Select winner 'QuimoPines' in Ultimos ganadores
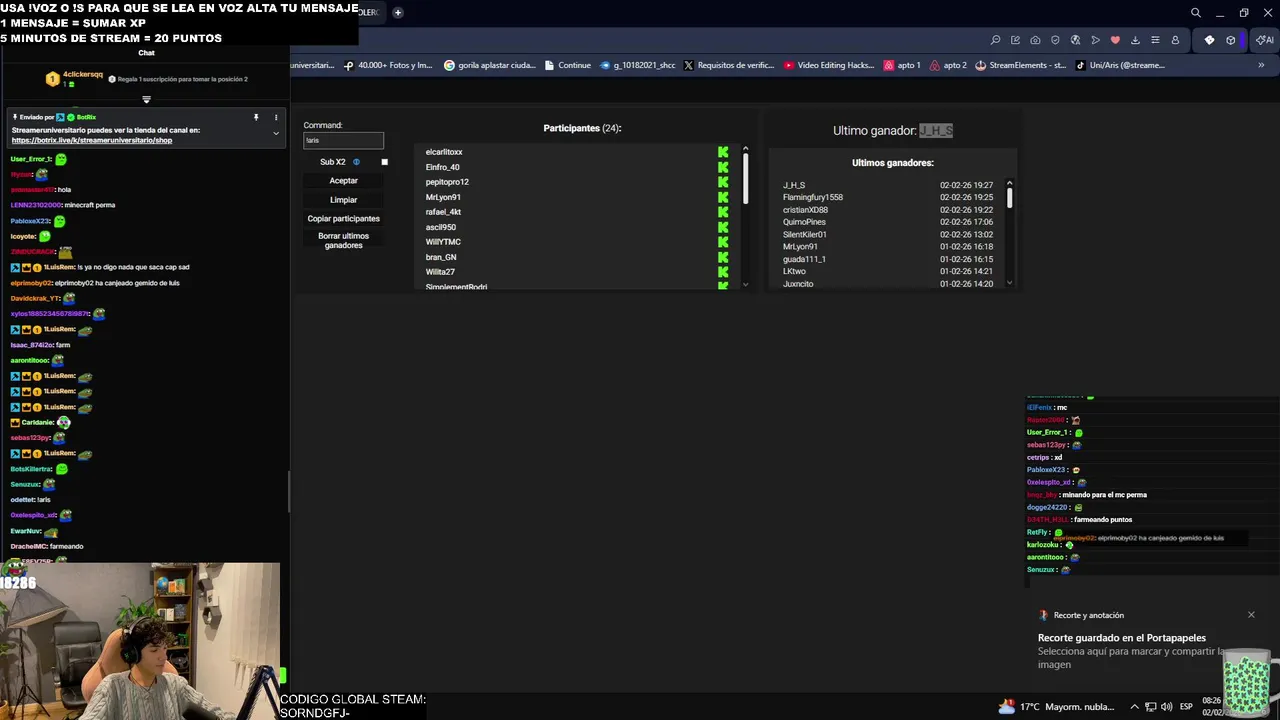The width and height of the screenshot is (1280, 720). [804, 222]
